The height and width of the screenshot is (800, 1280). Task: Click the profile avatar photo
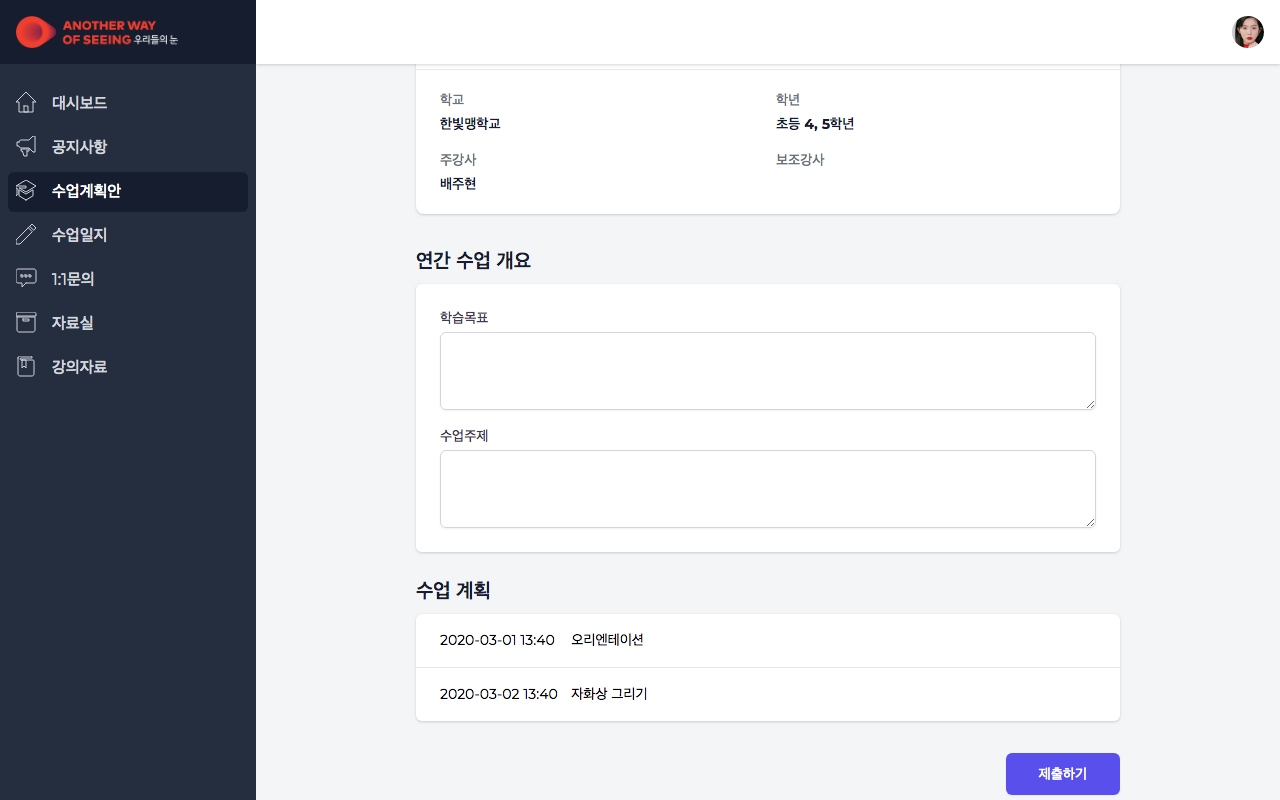point(1248,31)
